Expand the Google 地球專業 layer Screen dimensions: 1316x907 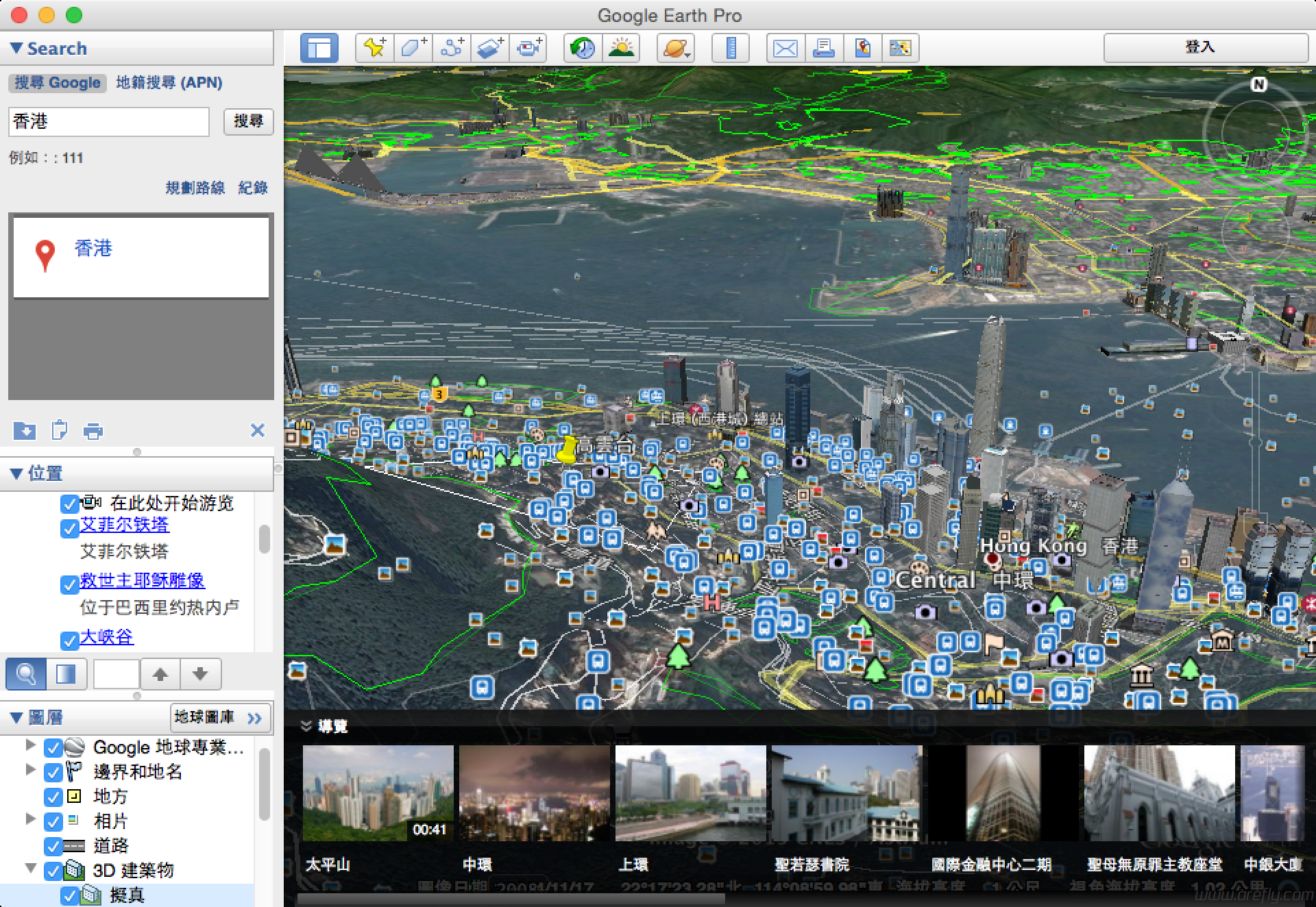(30, 745)
